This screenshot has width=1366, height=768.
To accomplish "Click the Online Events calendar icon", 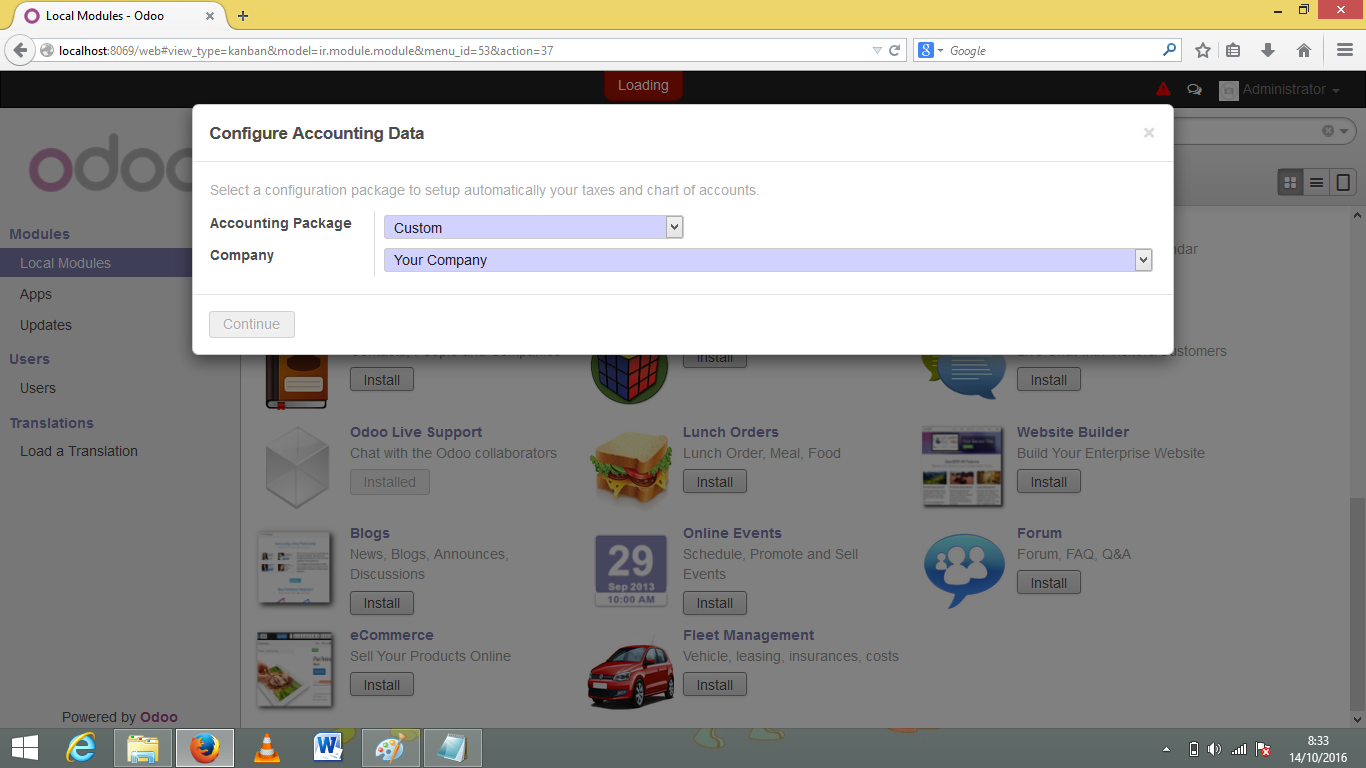I will pyautogui.click(x=629, y=570).
